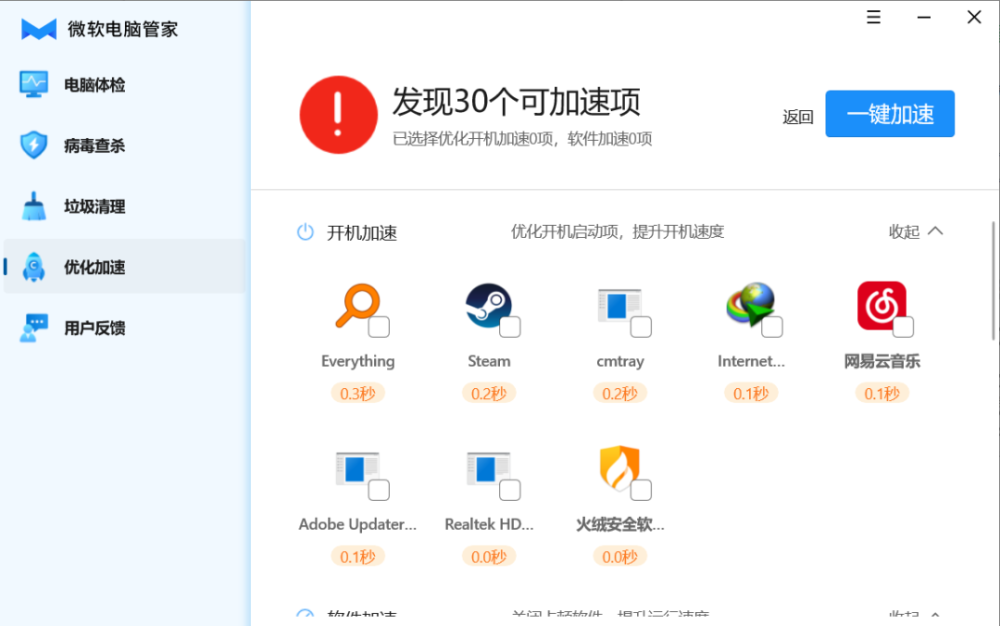Click the 垃圾清理 broom icon
Image resolution: width=1000 pixels, height=626 pixels.
click(33, 206)
